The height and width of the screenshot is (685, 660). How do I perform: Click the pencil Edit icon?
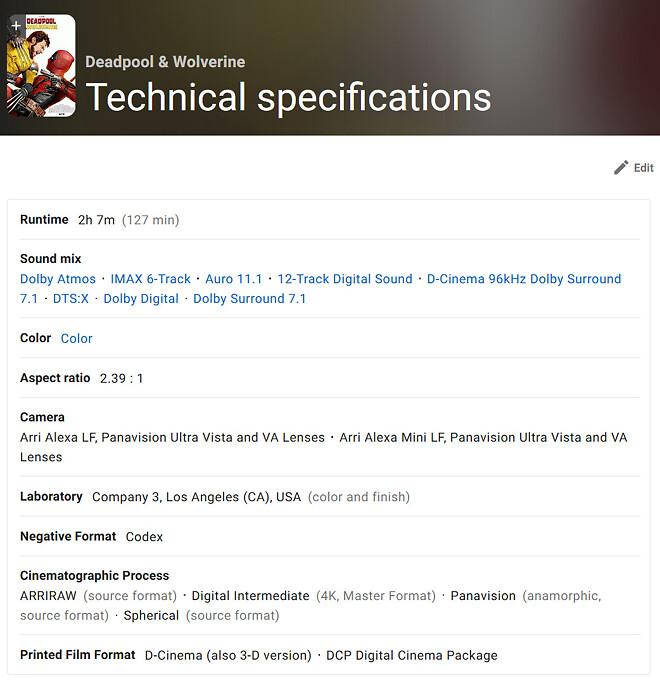coord(621,168)
